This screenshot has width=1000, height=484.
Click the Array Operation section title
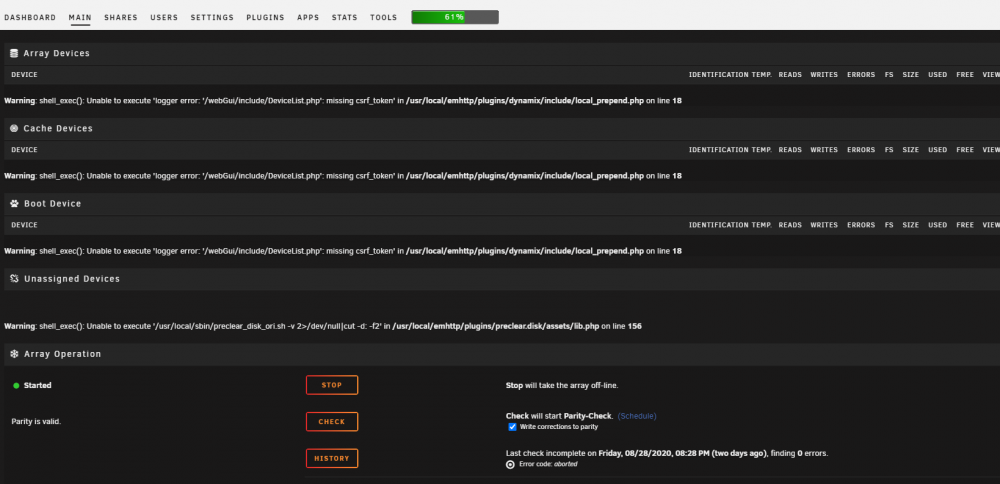(62, 354)
